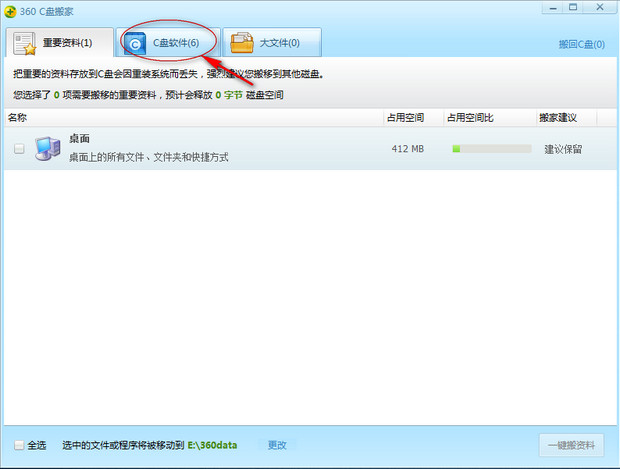Check the 桌面 row checkbox
This screenshot has width=620, height=469.
19,149
